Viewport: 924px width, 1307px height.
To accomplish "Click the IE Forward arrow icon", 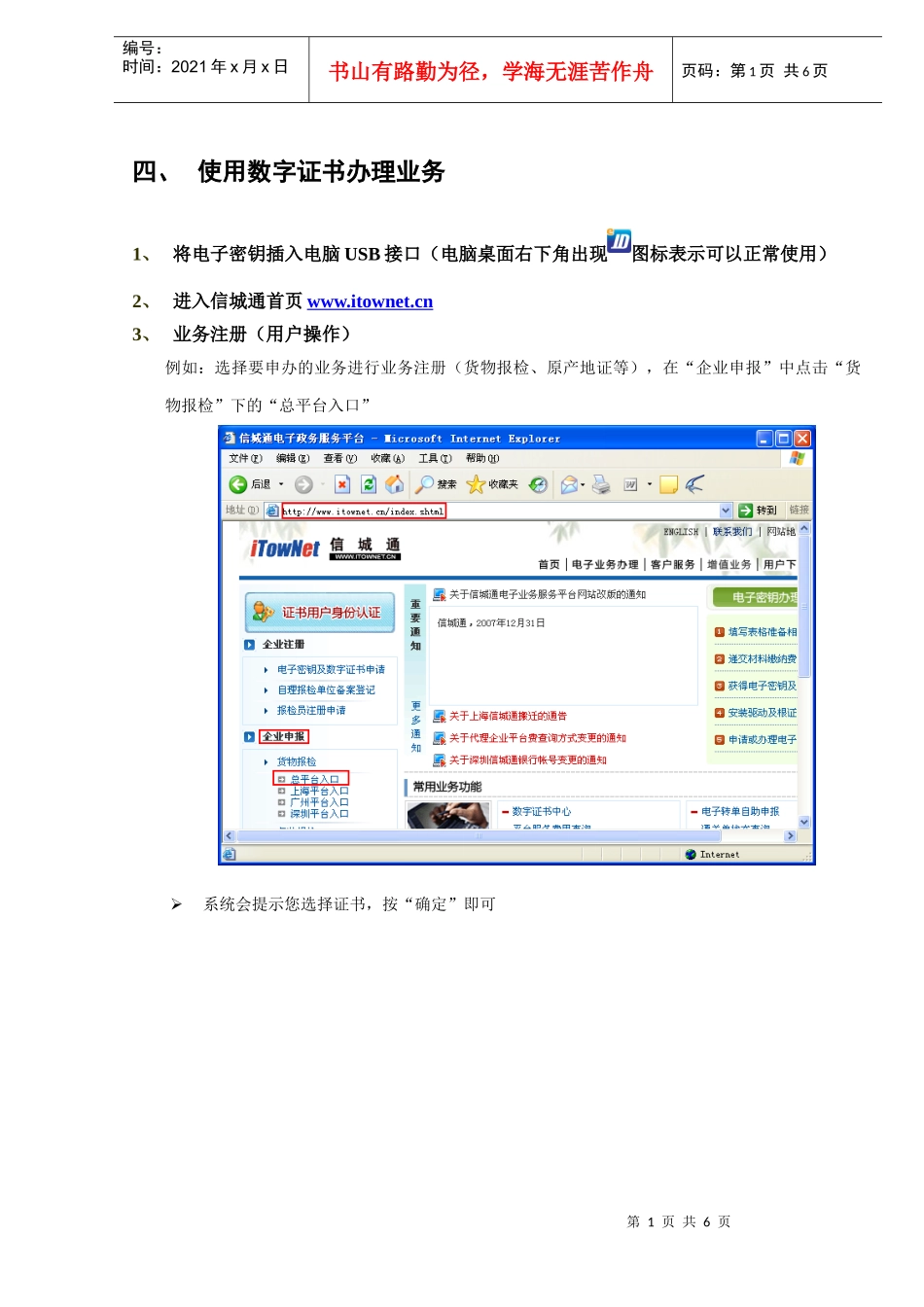I will click(x=303, y=484).
